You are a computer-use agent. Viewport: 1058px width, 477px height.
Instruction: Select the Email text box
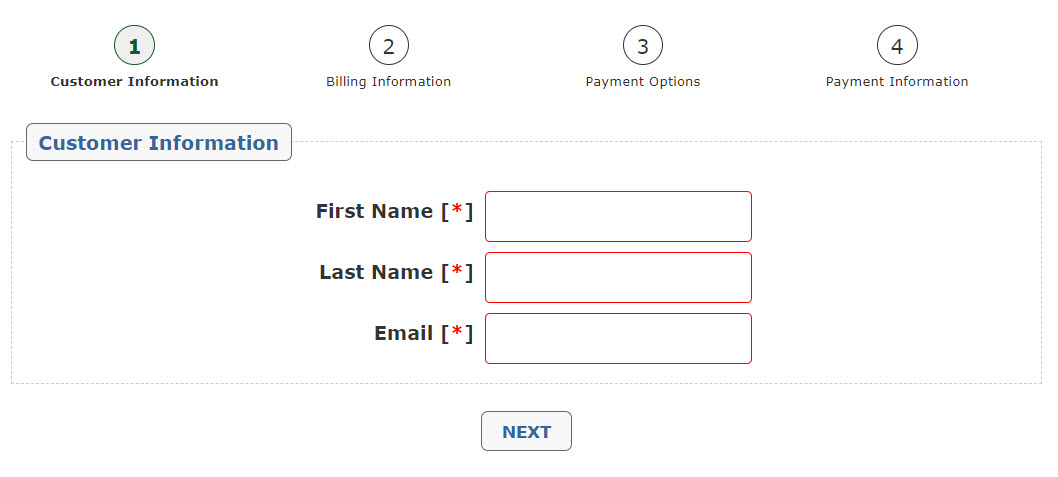[x=618, y=338]
